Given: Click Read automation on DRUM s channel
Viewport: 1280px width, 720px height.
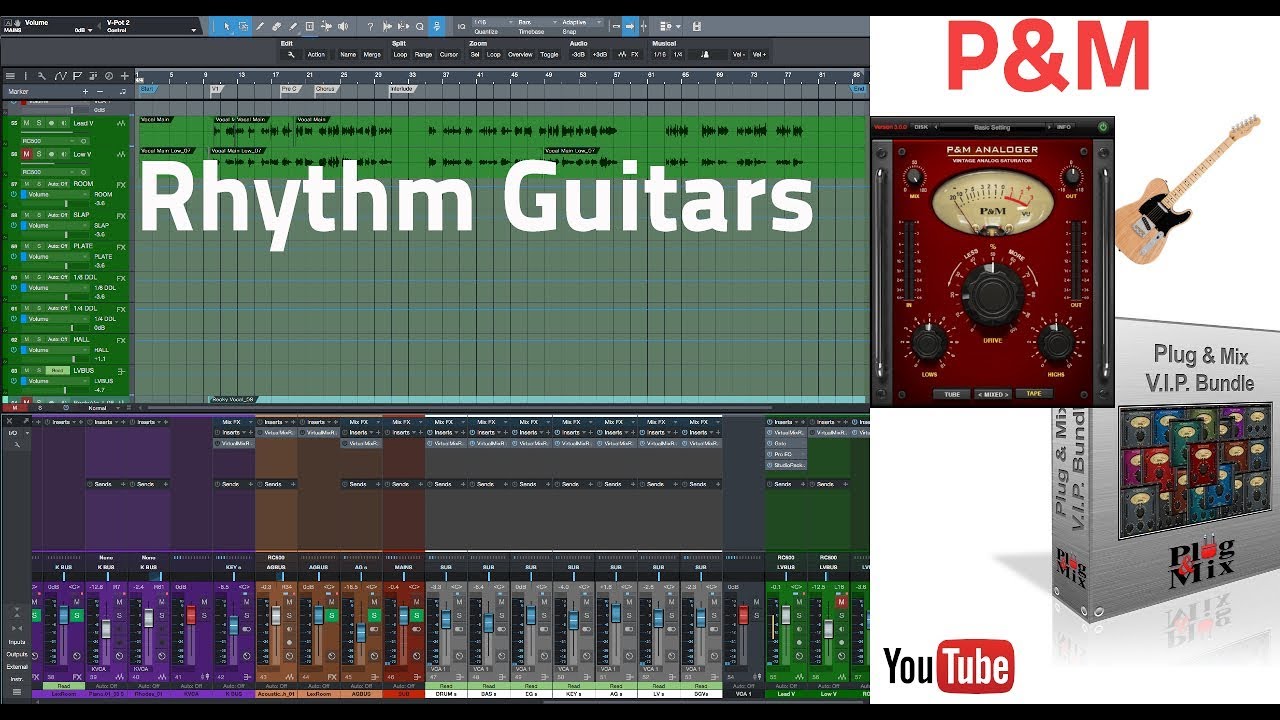Looking at the screenshot, I should [446, 686].
